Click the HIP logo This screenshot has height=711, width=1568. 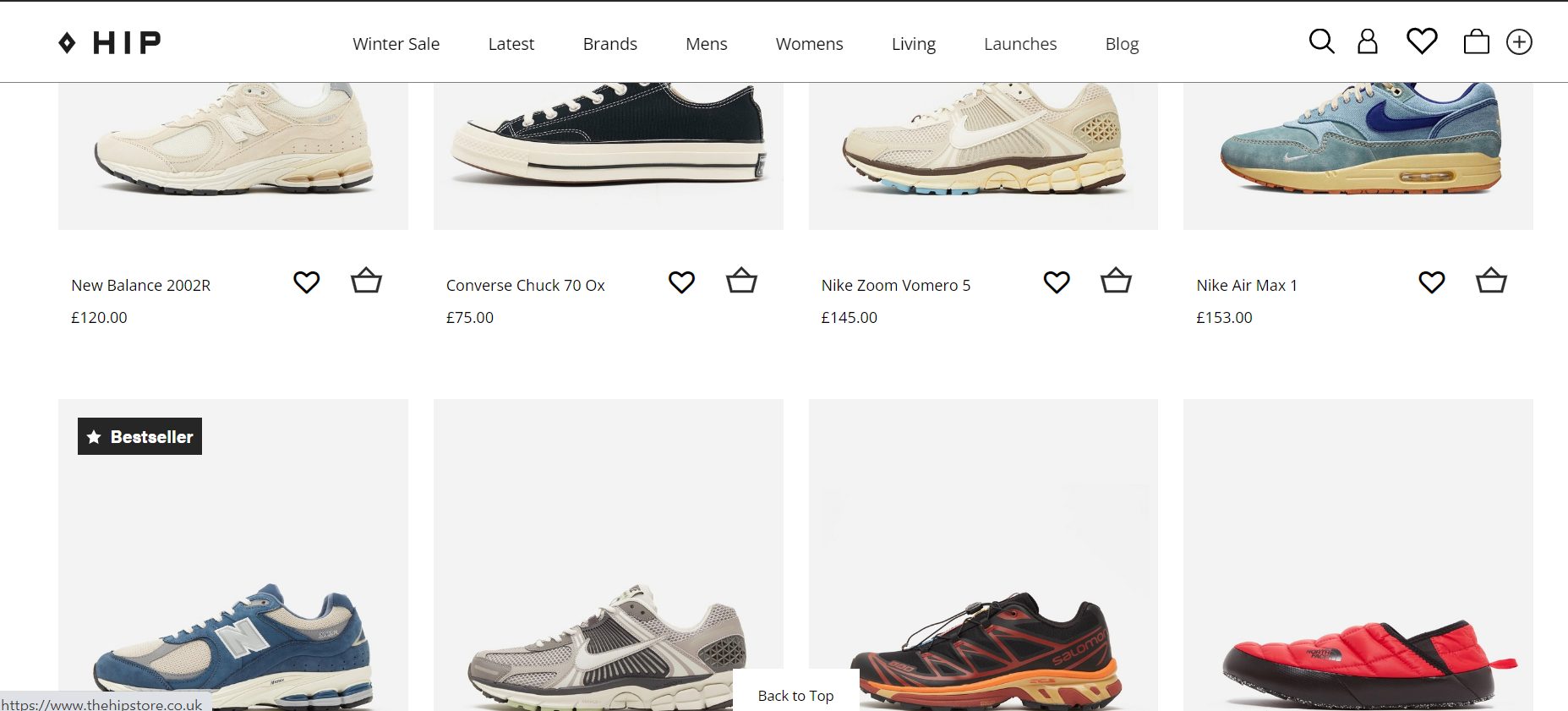(x=110, y=42)
